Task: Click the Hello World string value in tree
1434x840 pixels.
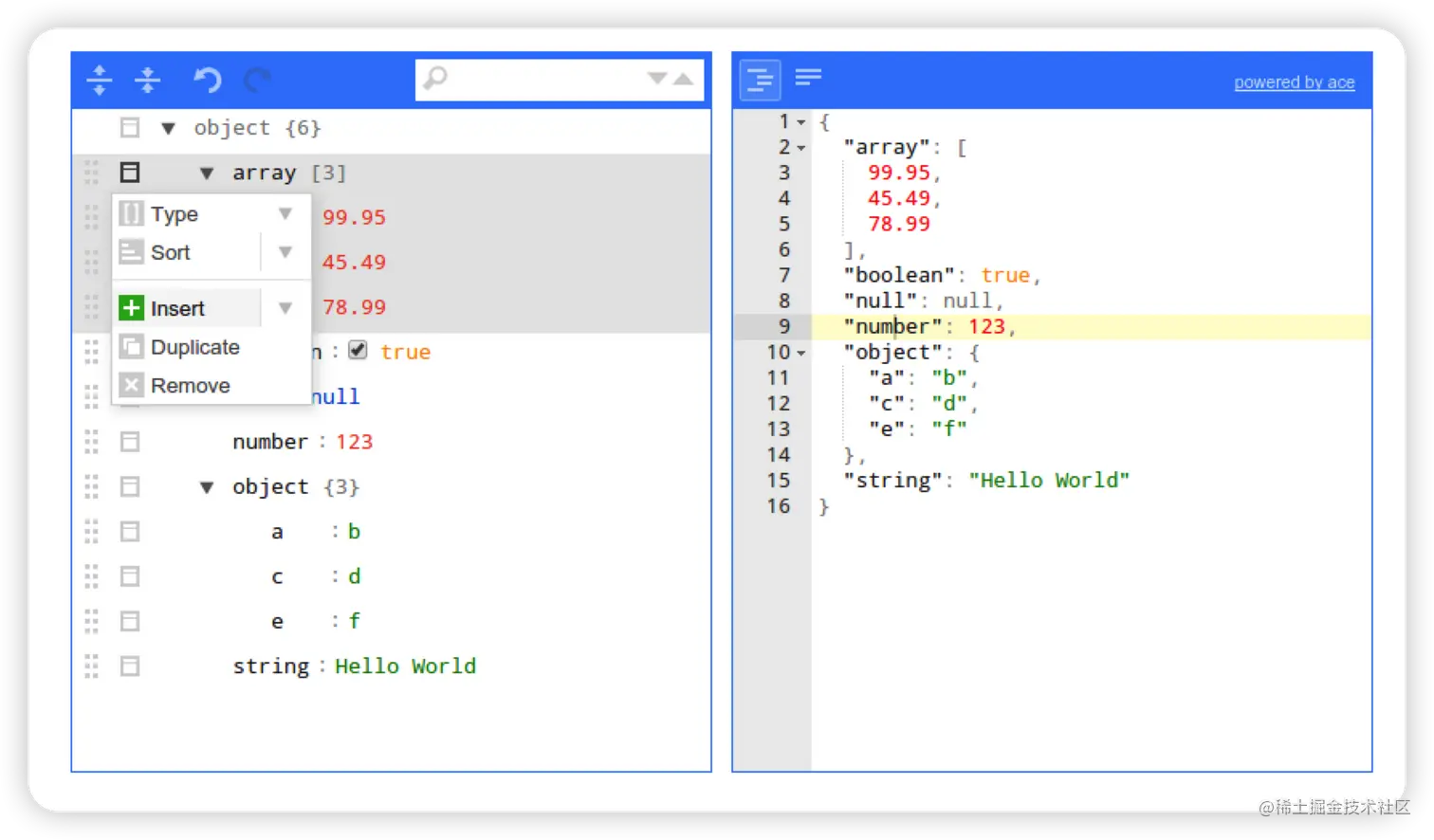Action: [405, 667]
